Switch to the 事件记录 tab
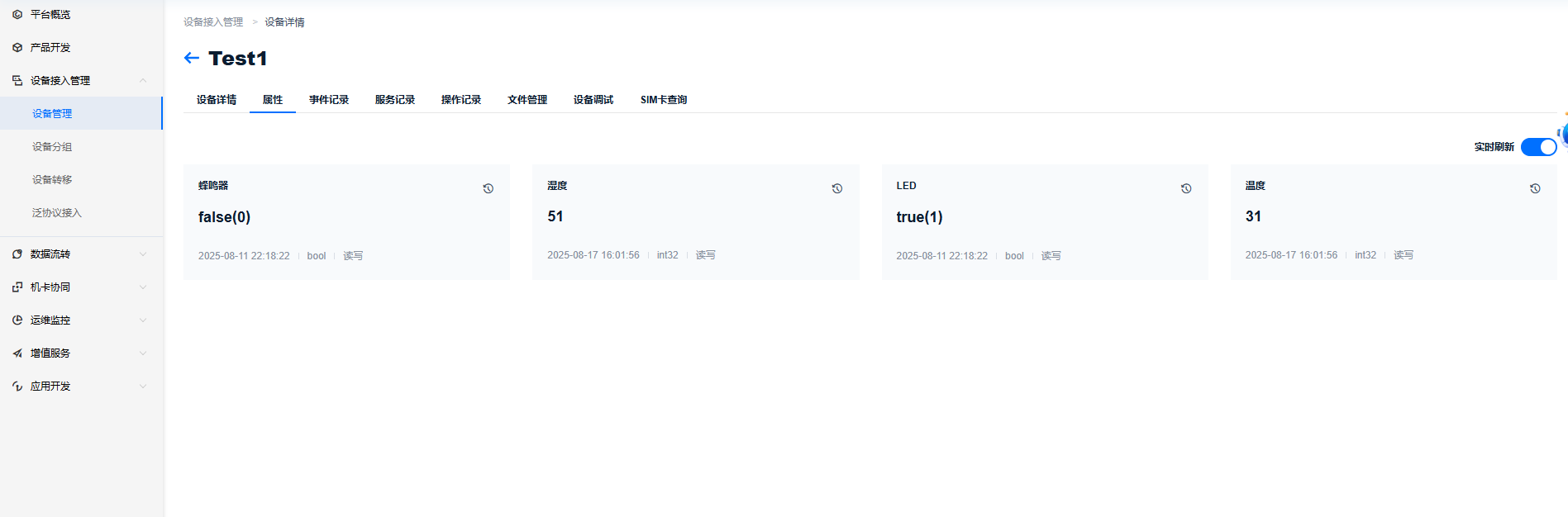The image size is (1568, 517). [x=329, y=100]
